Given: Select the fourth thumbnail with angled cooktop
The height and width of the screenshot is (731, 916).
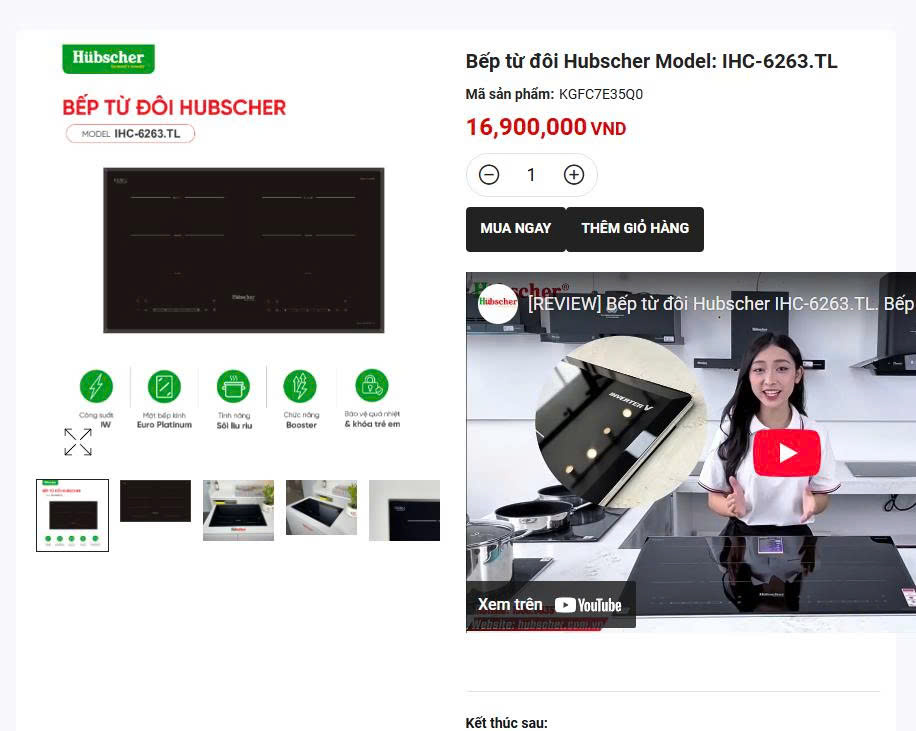Looking at the screenshot, I should pos(321,507).
